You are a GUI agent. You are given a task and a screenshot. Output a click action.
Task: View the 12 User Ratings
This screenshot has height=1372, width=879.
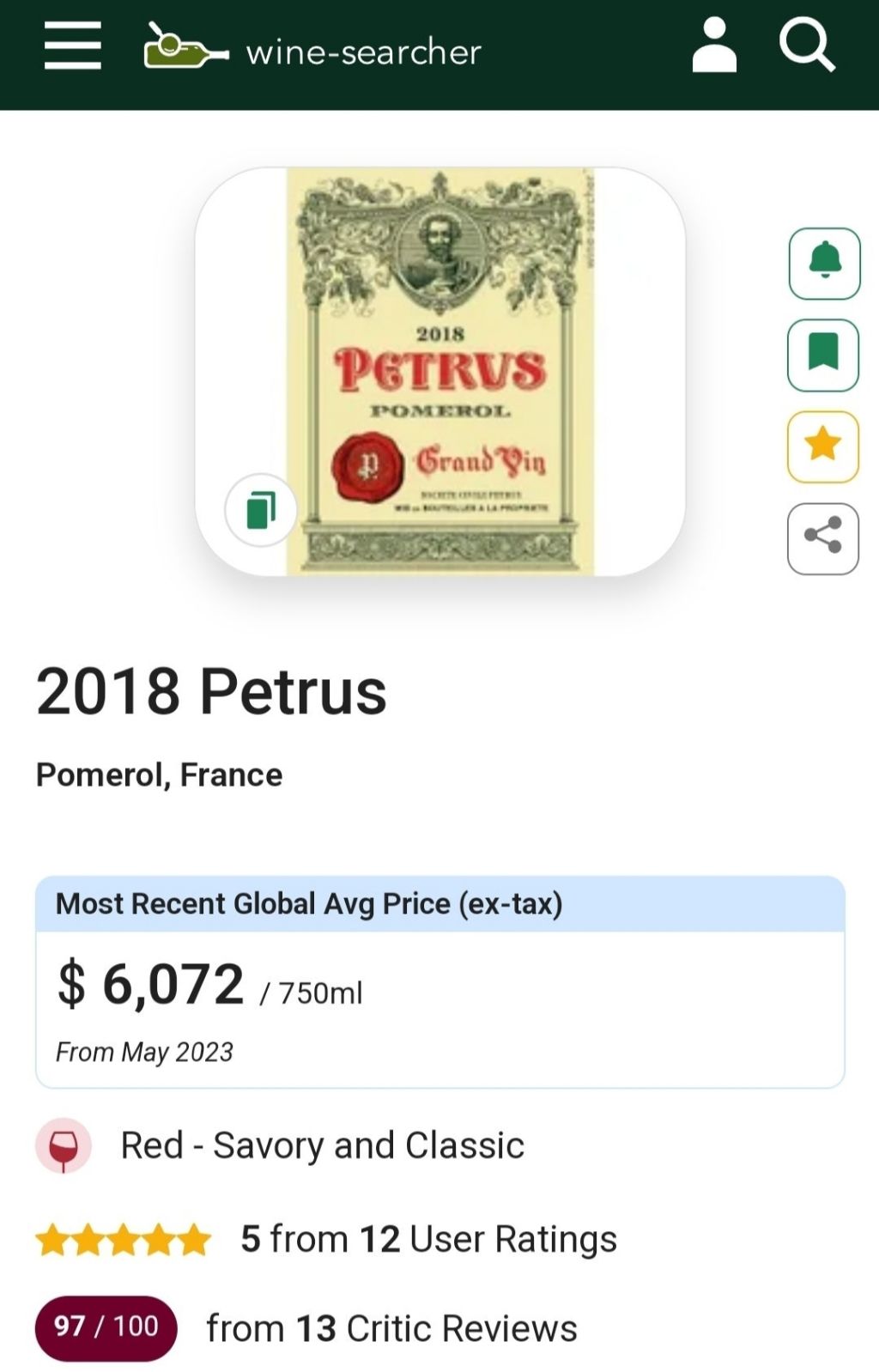[487, 1240]
